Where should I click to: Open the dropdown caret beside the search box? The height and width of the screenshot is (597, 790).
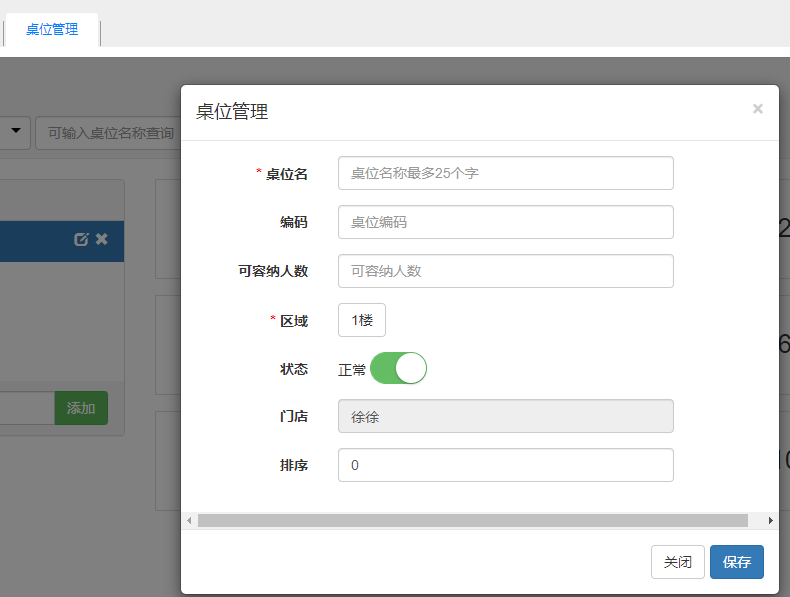[16, 132]
